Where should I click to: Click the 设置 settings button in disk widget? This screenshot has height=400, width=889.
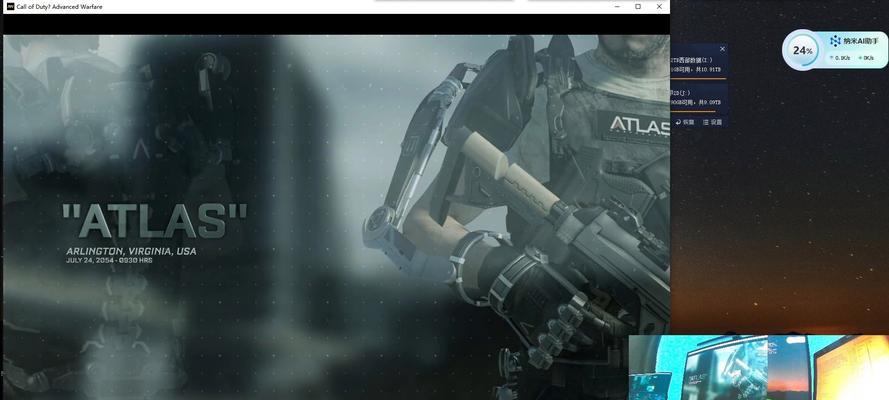pyautogui.click(x=712, y=122)
